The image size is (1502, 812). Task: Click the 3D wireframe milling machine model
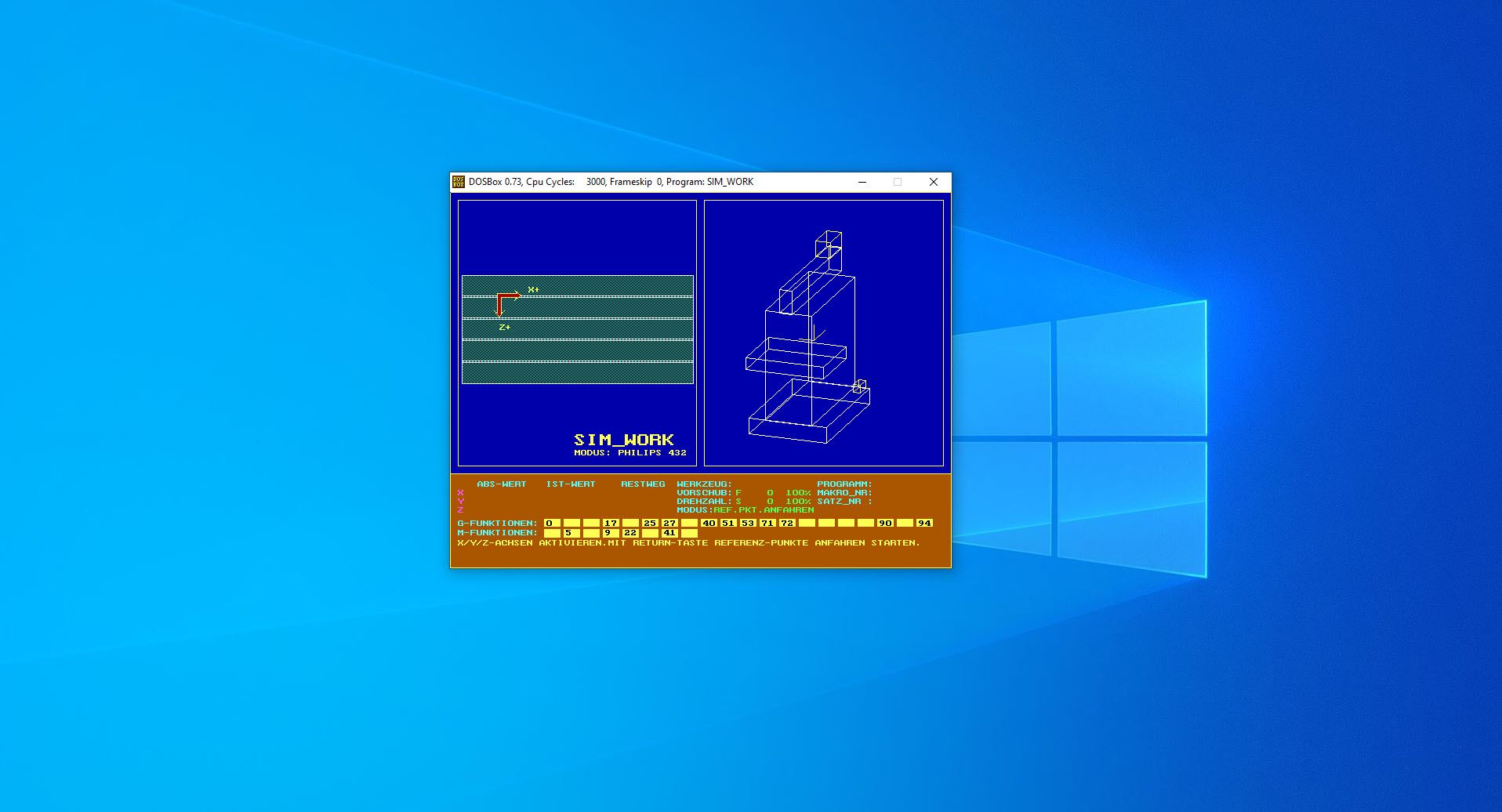pyautogui.click(x=807, y=337)
